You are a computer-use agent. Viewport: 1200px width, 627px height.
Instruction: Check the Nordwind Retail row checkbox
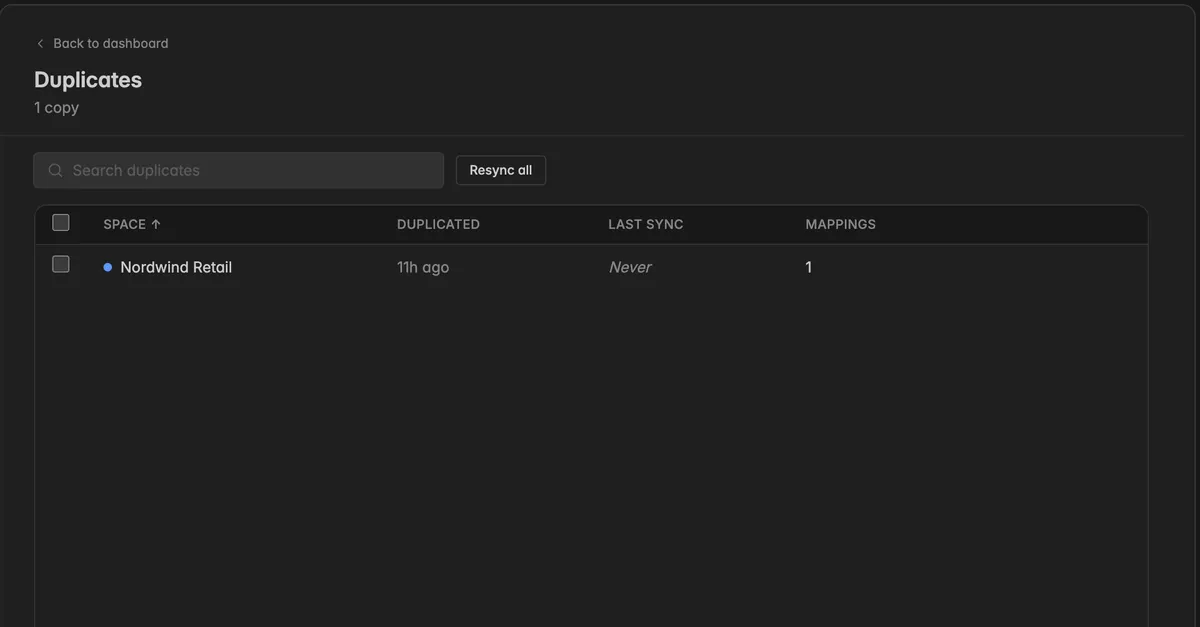[x=61, y=265]
